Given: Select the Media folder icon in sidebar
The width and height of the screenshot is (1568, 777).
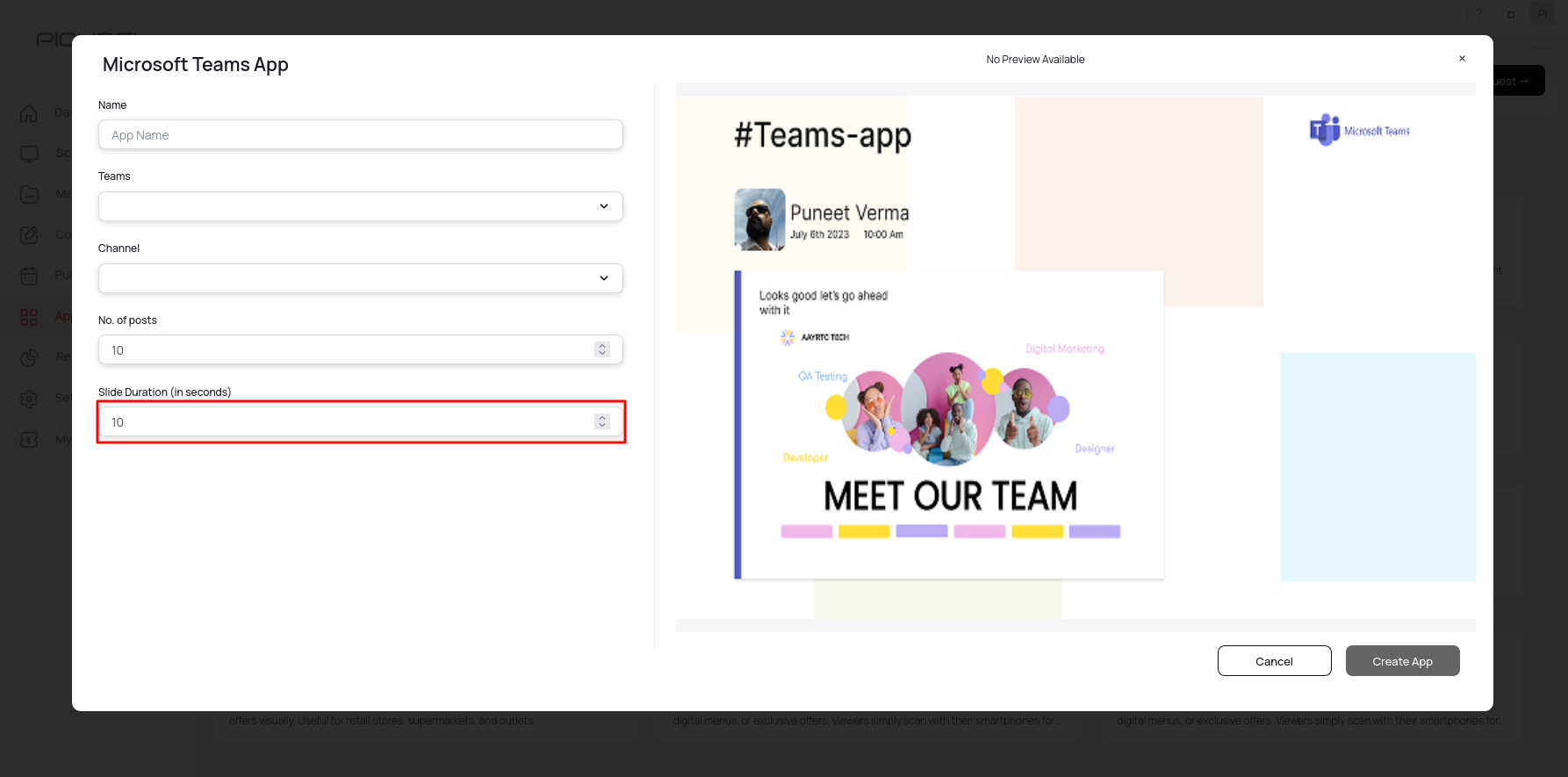Looking at the screenshot, I should coord(29,194).
